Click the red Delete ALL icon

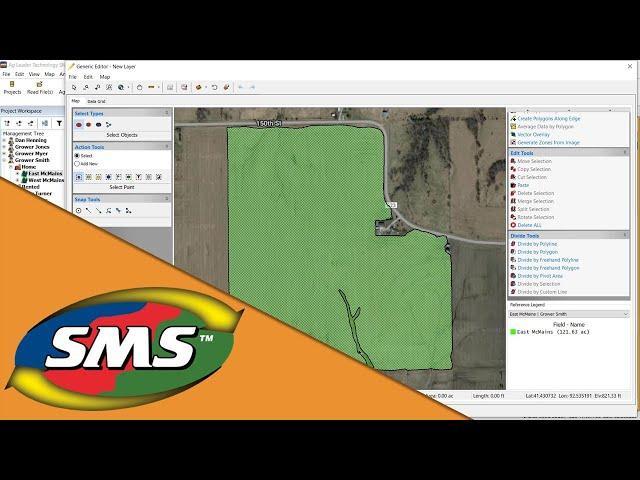[513, 225]
